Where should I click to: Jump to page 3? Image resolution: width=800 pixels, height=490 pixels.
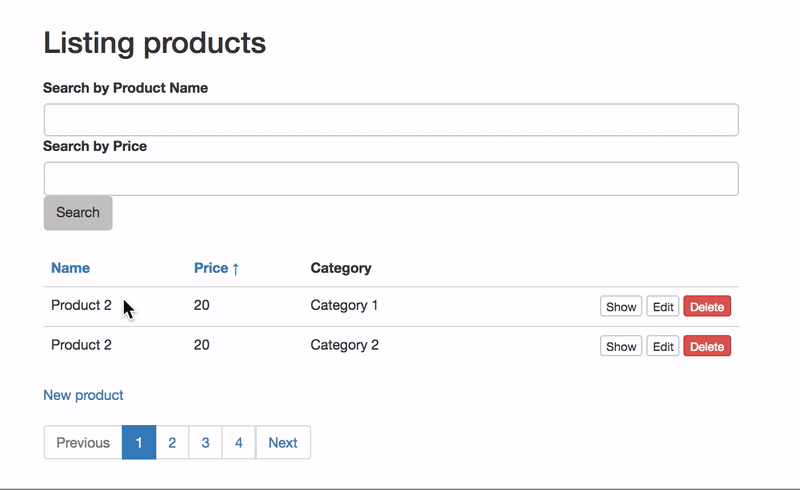point(205,443)
